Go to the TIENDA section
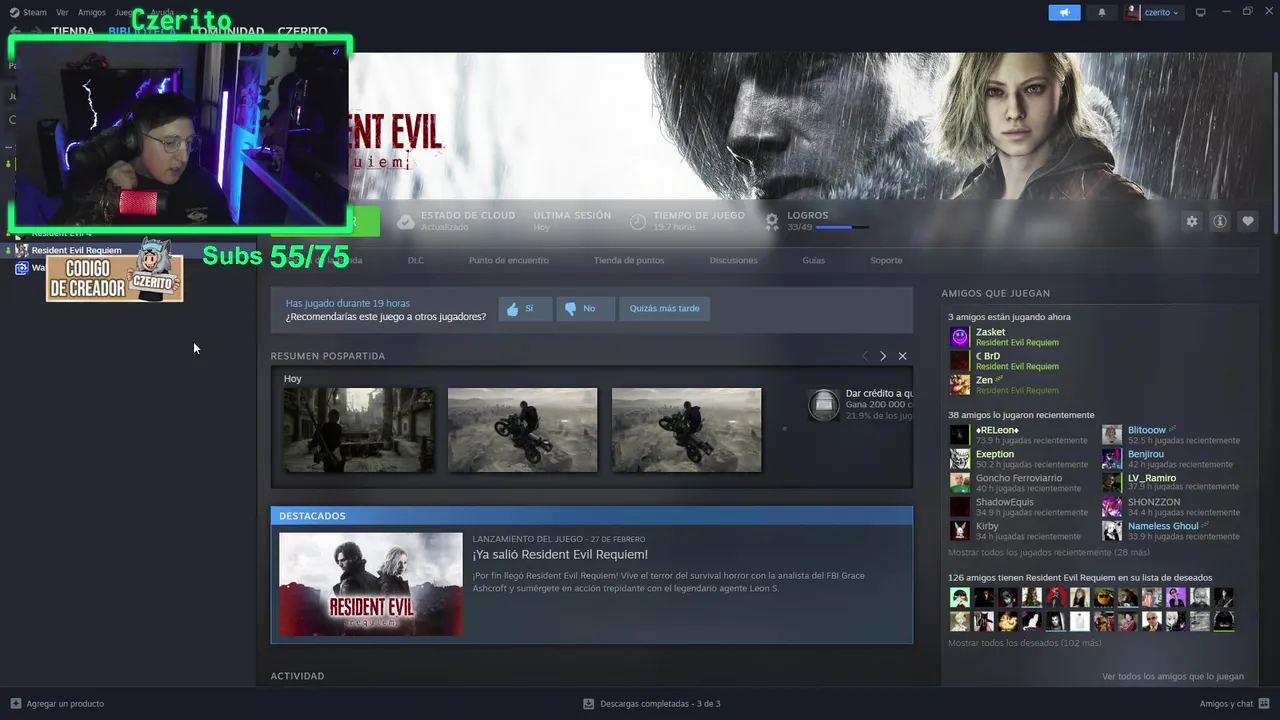 click(73, 32)
